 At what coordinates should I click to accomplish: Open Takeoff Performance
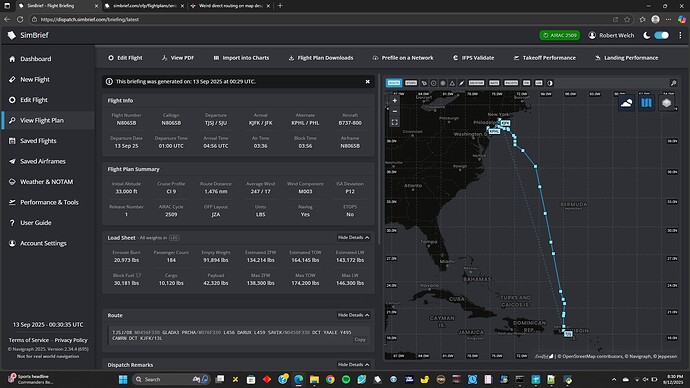coord(544,58)
